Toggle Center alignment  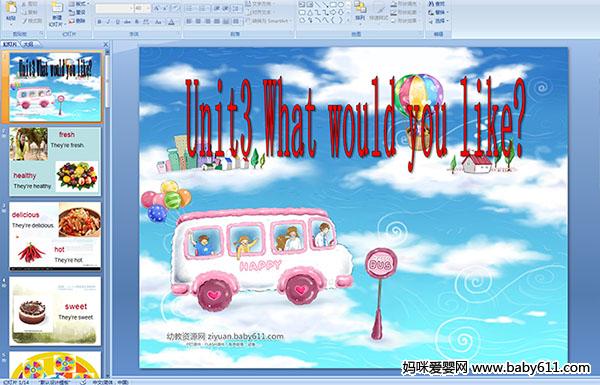[x=198, y=21]
